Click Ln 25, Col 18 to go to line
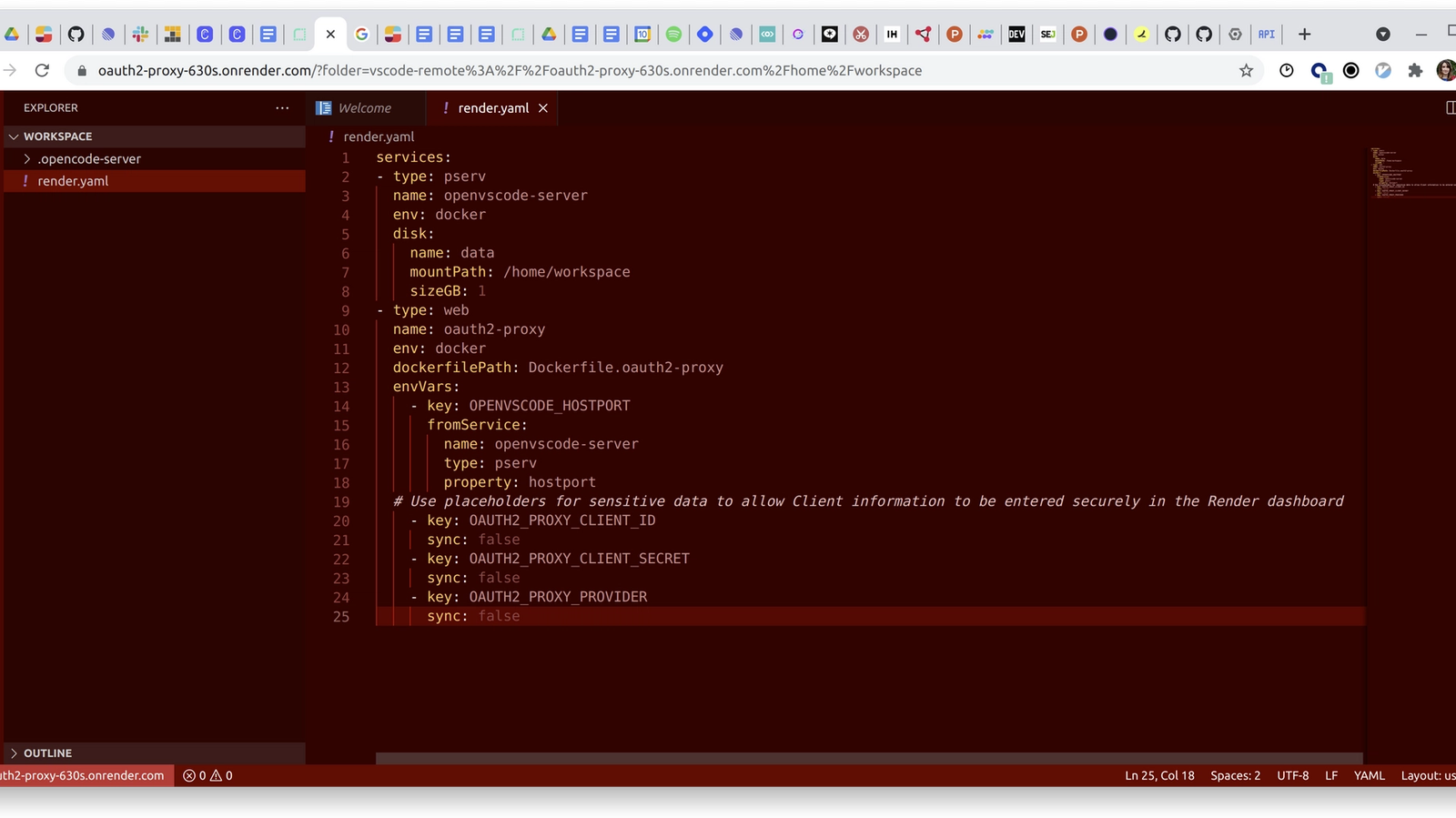1456x818 pixels. point(1158,775)
